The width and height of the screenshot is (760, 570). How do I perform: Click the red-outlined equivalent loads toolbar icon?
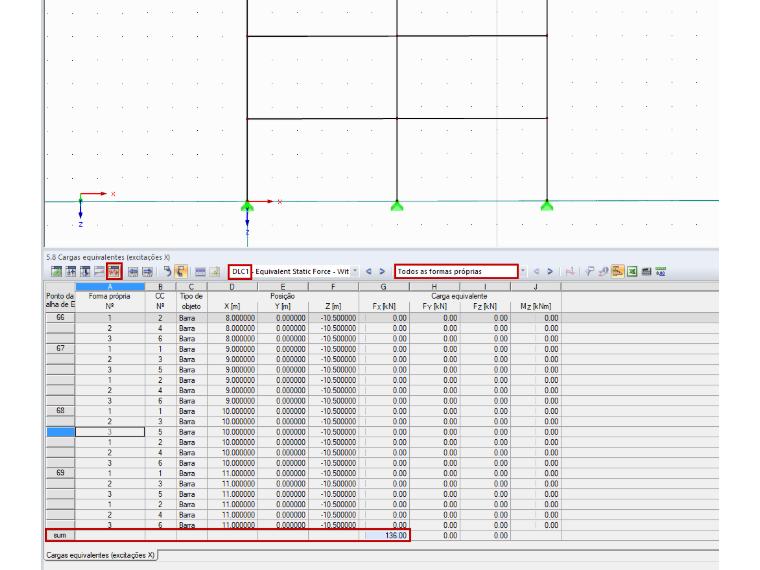[x=114, y=271]
